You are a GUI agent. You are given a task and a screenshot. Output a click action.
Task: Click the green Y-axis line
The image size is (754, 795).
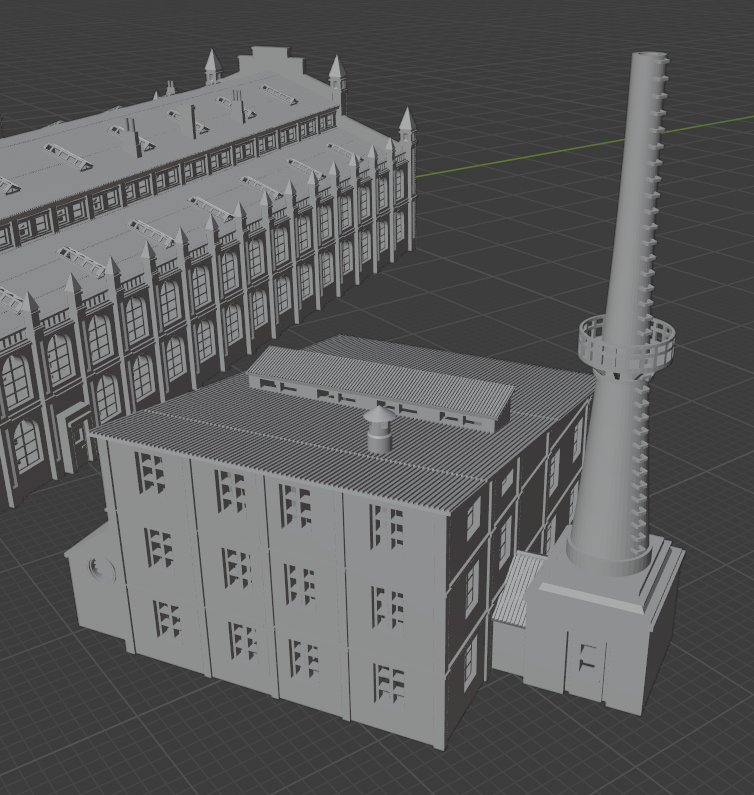pyautogui.click(x=583, y=146)
